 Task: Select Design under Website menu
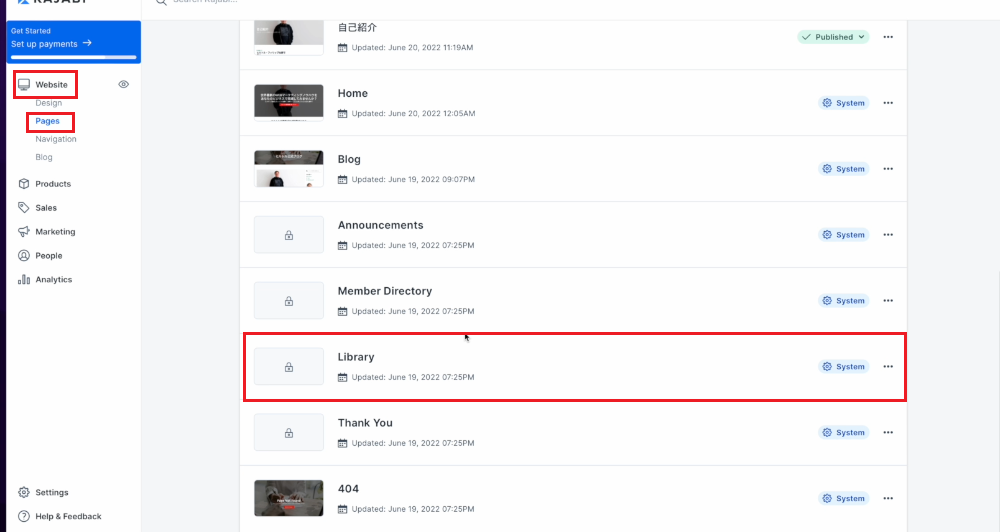click(48, 103)
